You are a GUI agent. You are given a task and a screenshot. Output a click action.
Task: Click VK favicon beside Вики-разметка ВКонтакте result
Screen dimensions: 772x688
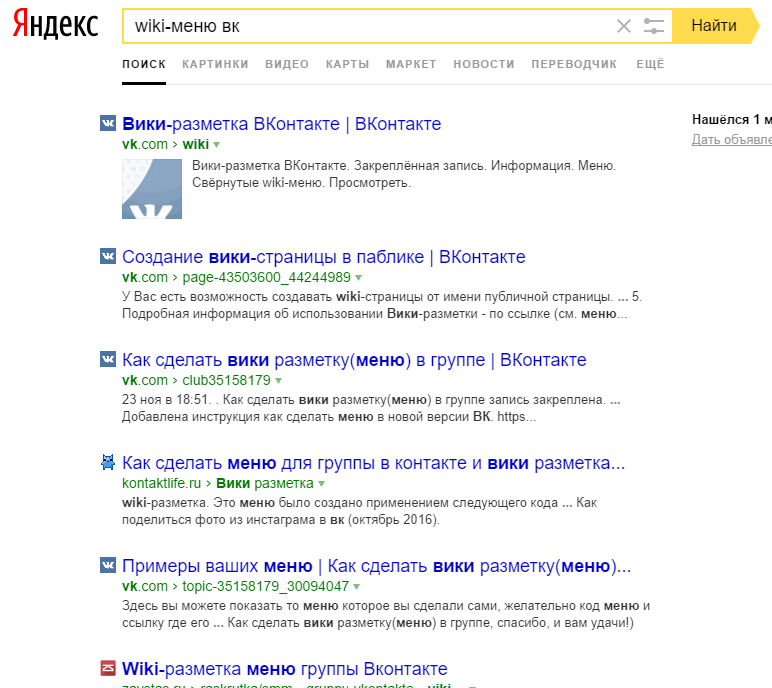(x=108, y=123)
